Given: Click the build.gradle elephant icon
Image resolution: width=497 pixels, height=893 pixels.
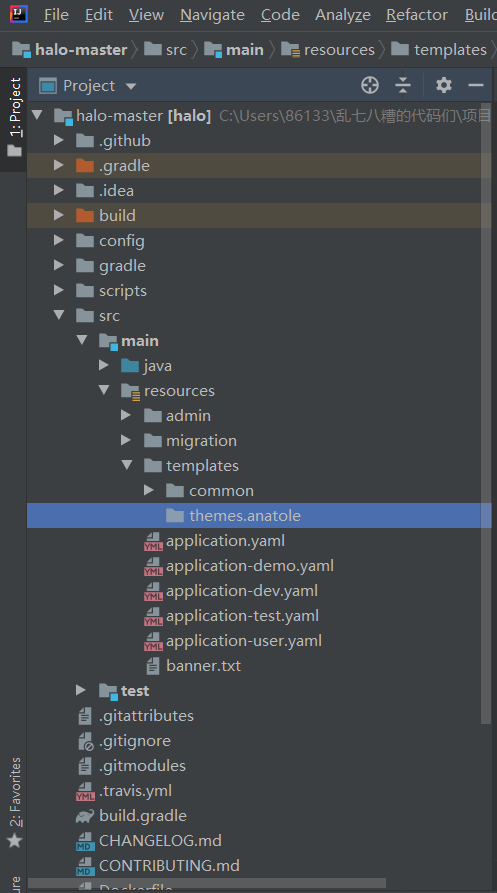Looking at the screenshot, I should pos(85,816).
